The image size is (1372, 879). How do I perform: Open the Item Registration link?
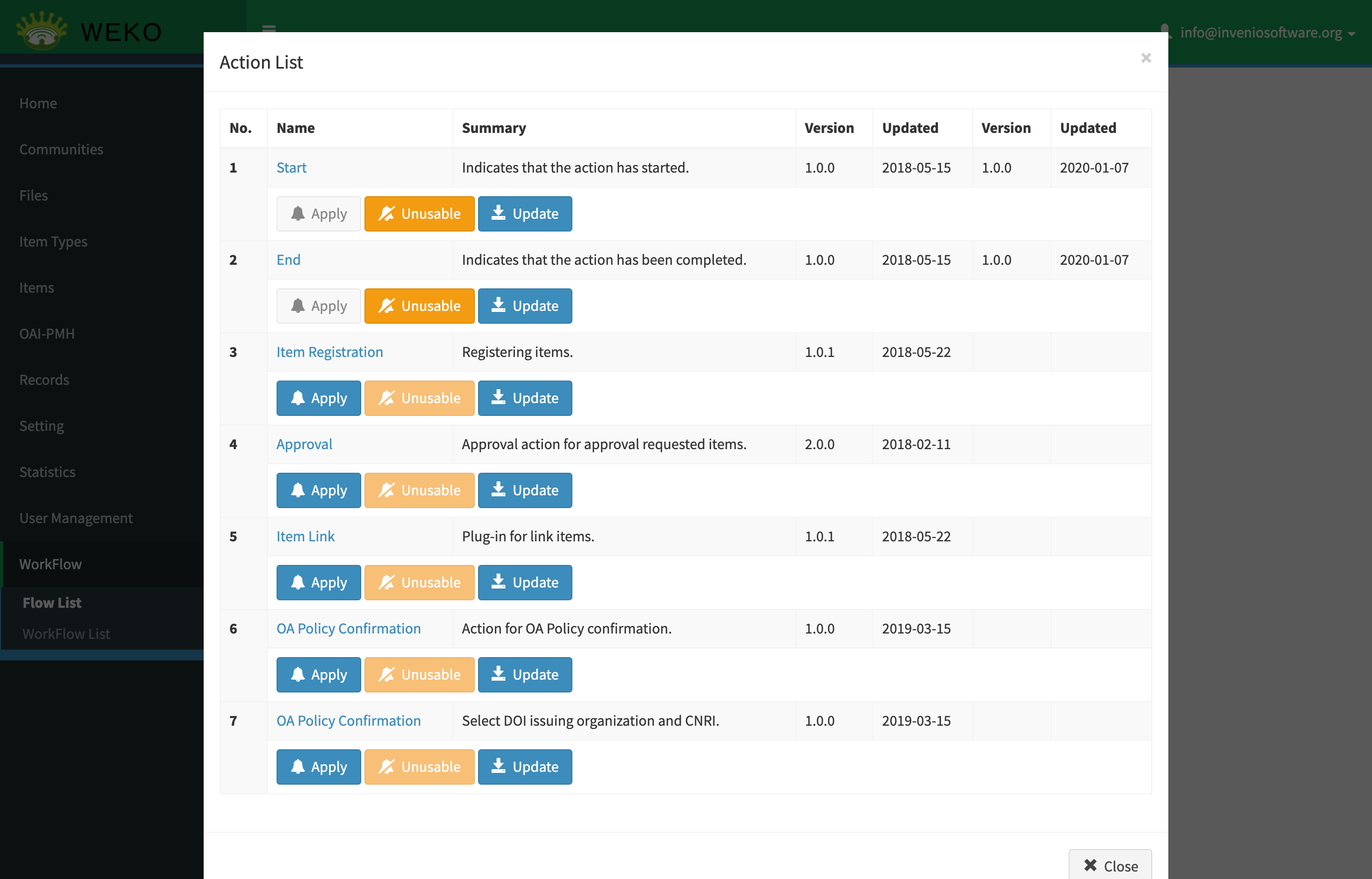click(x=329, y=352)
